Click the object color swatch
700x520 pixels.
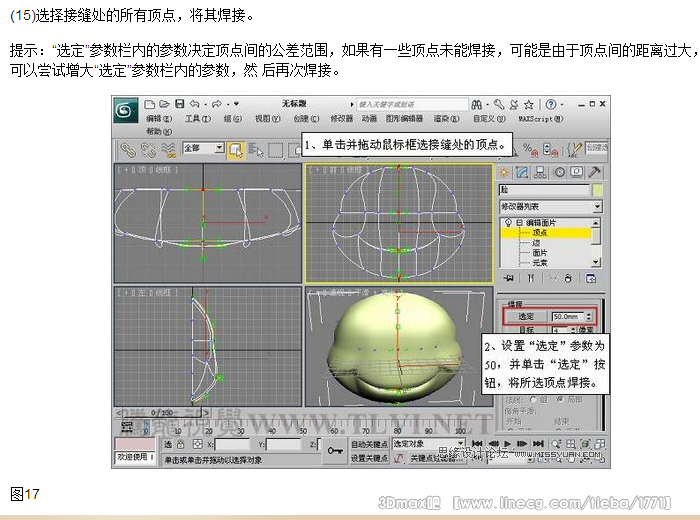(x=597, y=190)
